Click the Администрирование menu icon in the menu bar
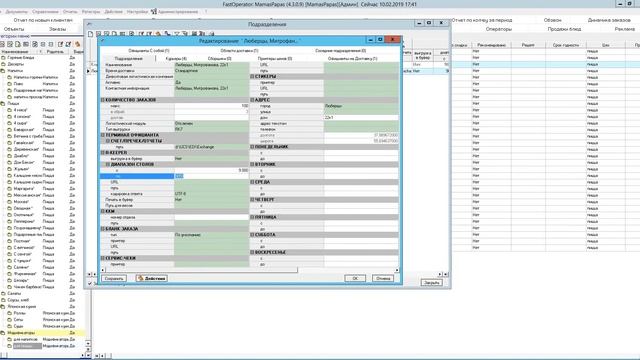Viewport: 640px width, 360px height. pos(154,12)
